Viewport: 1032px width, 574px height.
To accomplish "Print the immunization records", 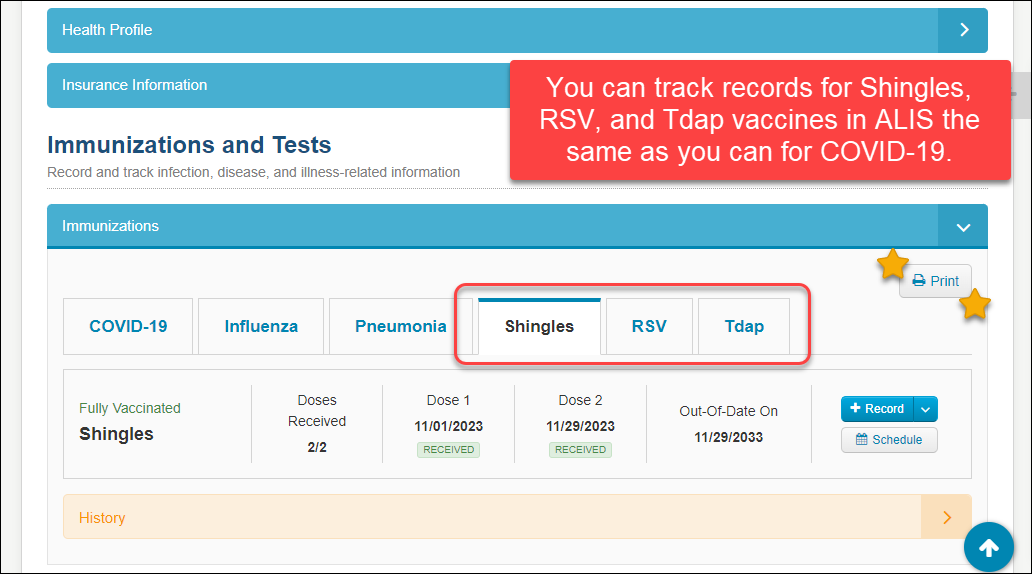I will (935, 281).
